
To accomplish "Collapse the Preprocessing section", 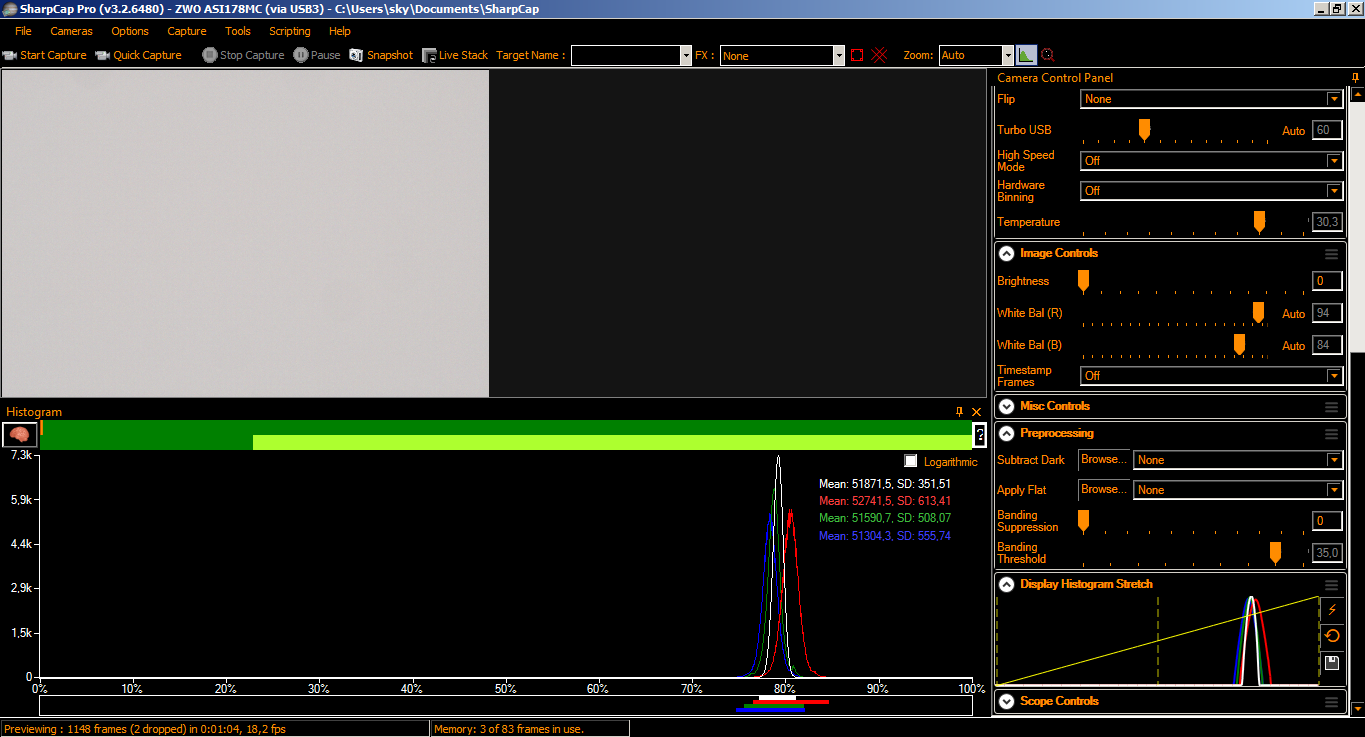I will (1006, 434).
